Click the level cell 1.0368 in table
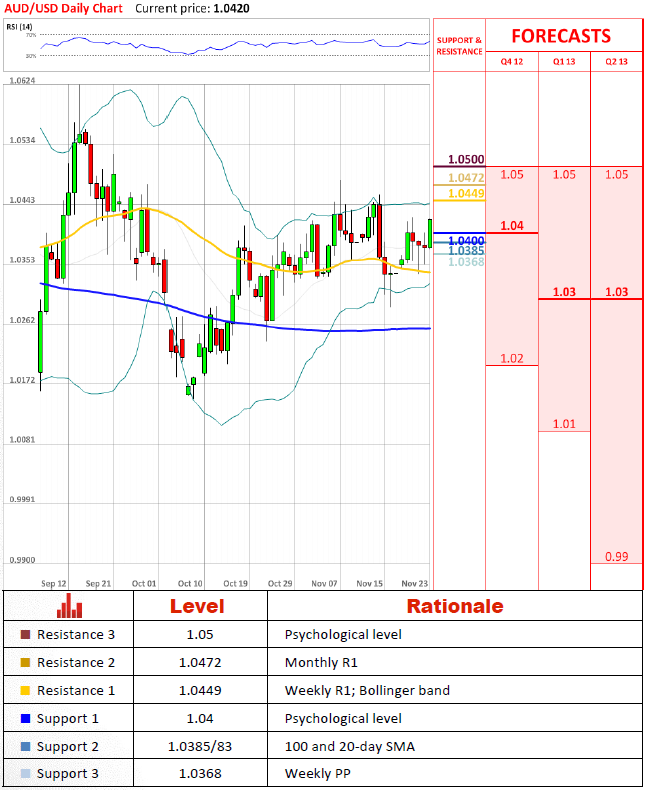The height and width of the screenshot is (790, 648). [200, 773]
